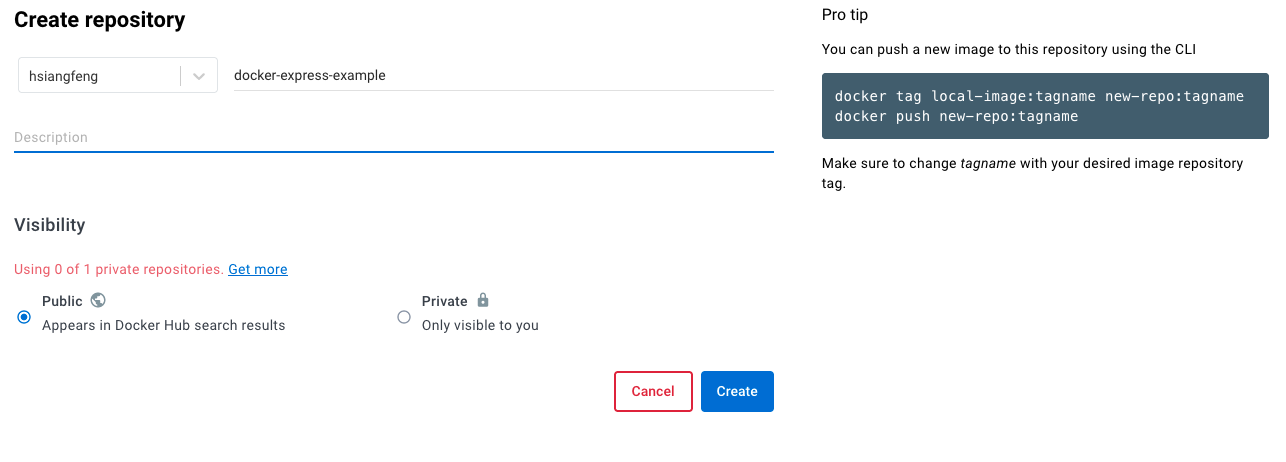Click the lock icon beside Private
The width and height of the screenshot is (1286, 462).
483,300
